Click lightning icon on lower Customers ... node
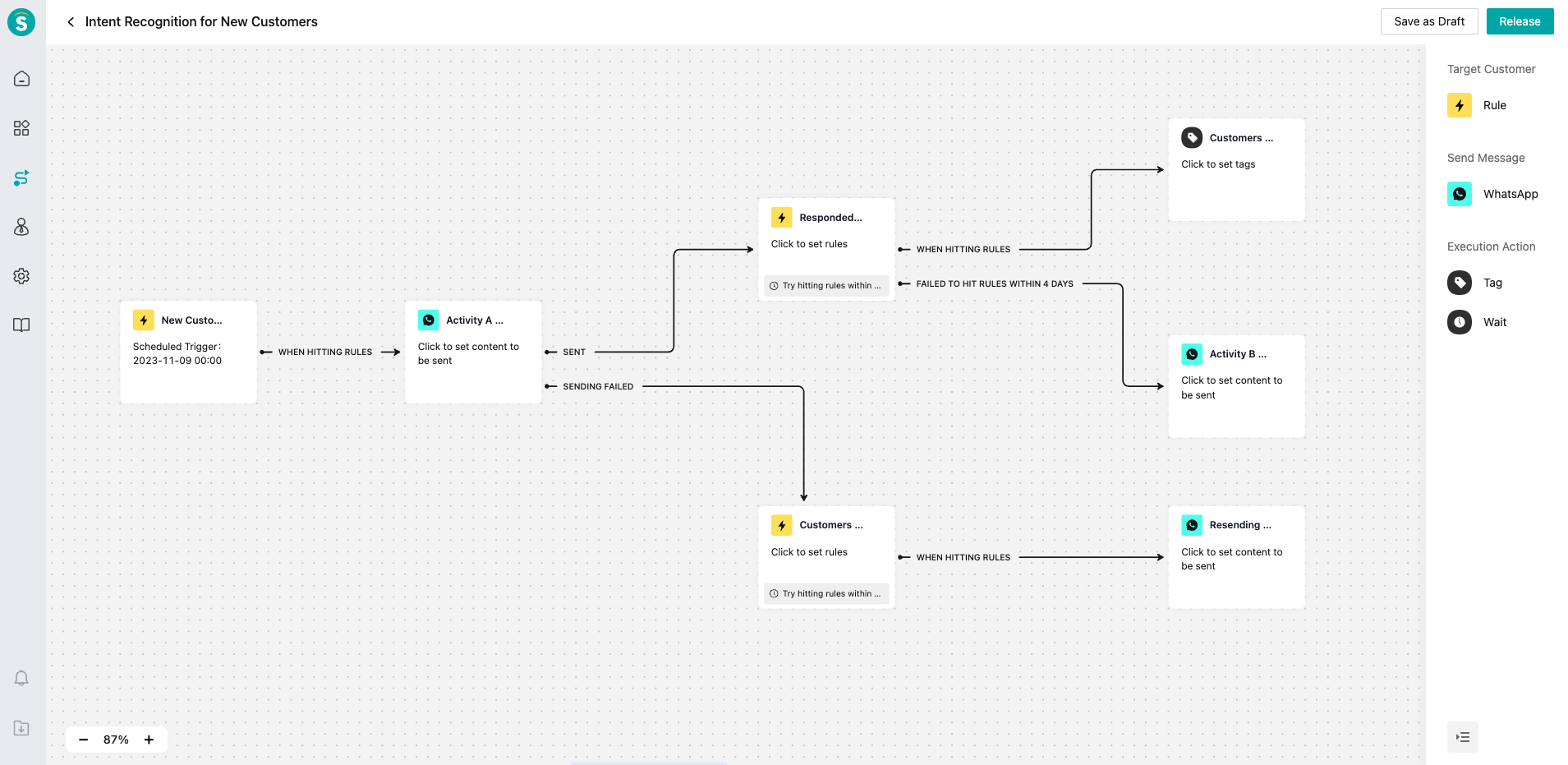This screenshot has width=1568, height=765. (x=782, y=525)
